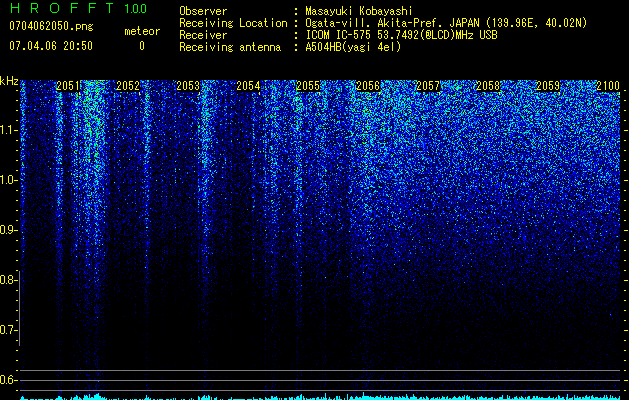Click the 2100 time marker
Image resolution: width=629 pixels, height=400 pixels.
pyautogui.click(x=609, y=86)
